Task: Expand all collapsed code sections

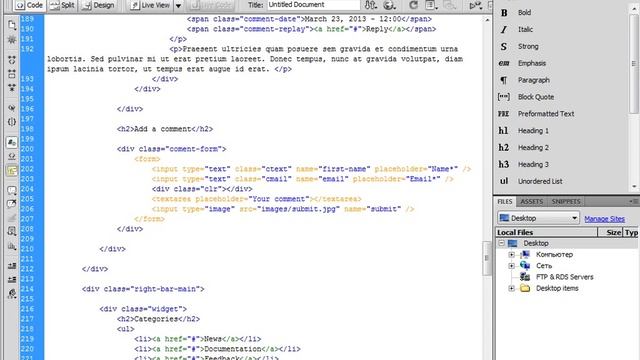Action: (x=12, y=88)
